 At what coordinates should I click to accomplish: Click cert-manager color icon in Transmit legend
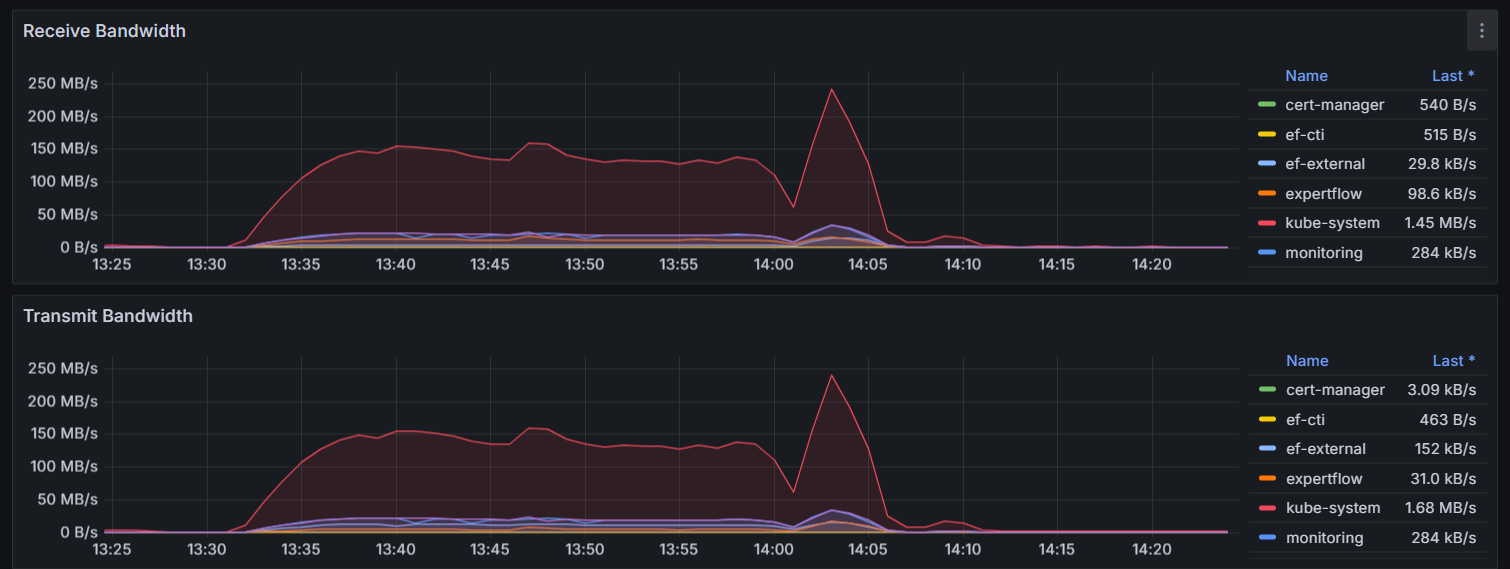pos(1267,390)
